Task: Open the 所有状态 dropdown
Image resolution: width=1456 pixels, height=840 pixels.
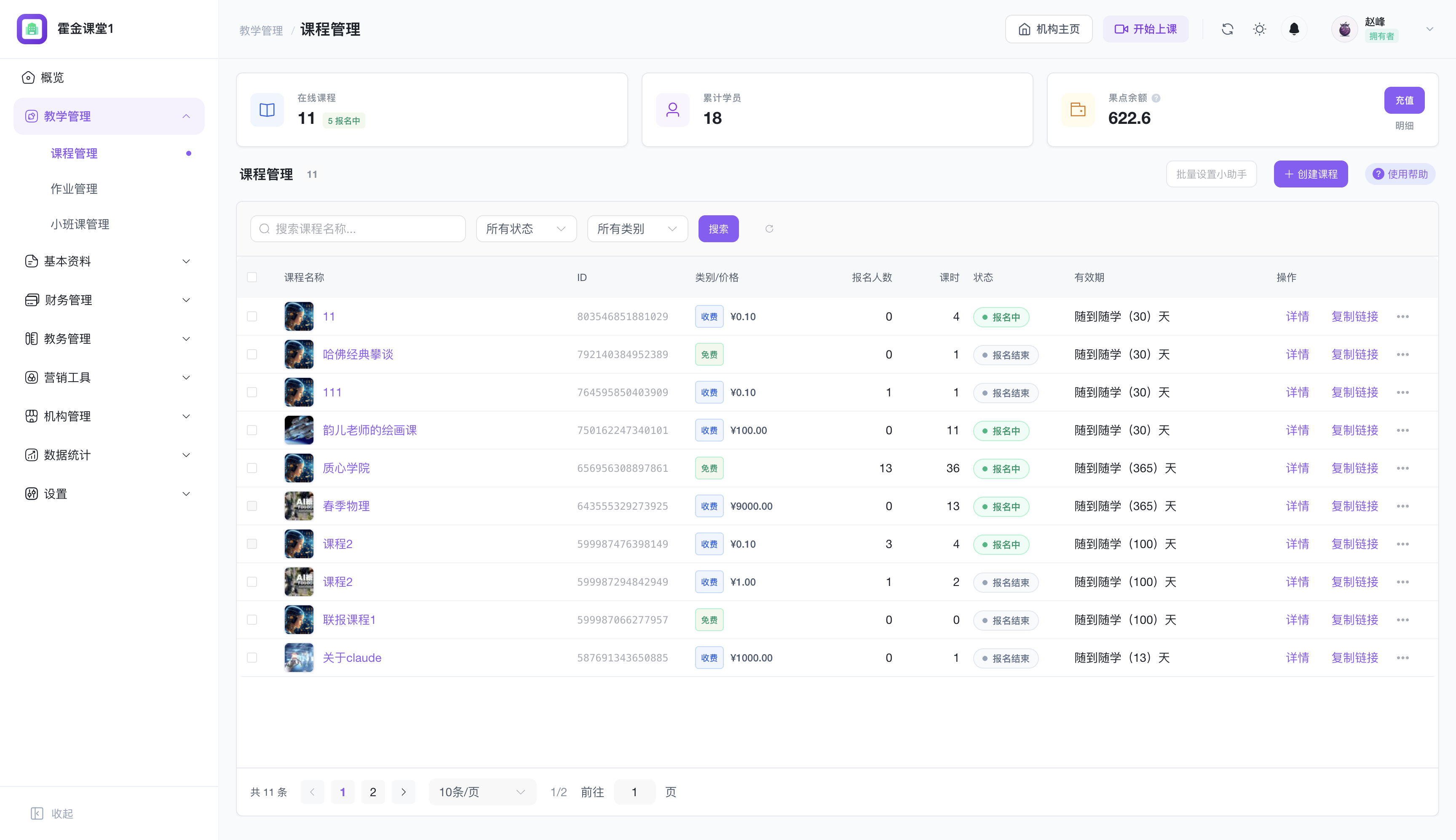Action: [x=526, y=229]
